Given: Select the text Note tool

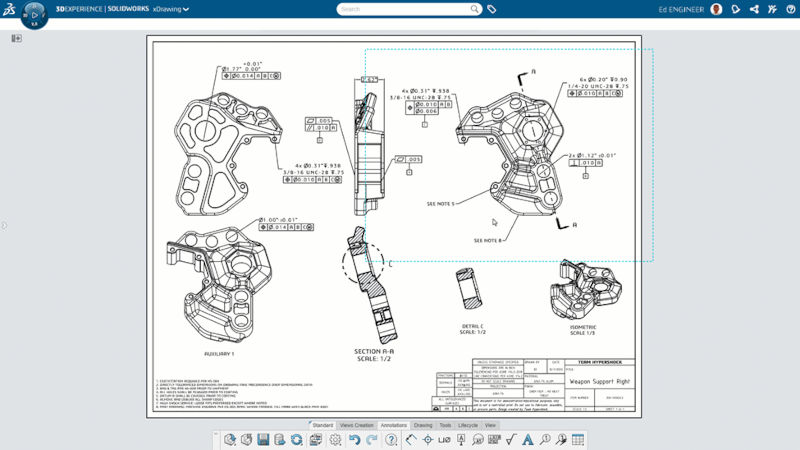Looking at the screenshot, I should 528,440.
